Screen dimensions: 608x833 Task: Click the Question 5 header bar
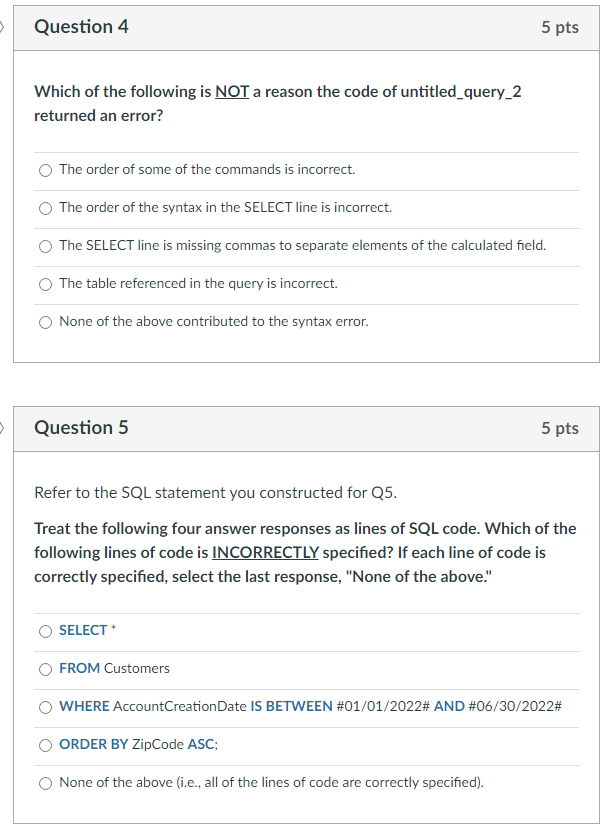point(300,428)
